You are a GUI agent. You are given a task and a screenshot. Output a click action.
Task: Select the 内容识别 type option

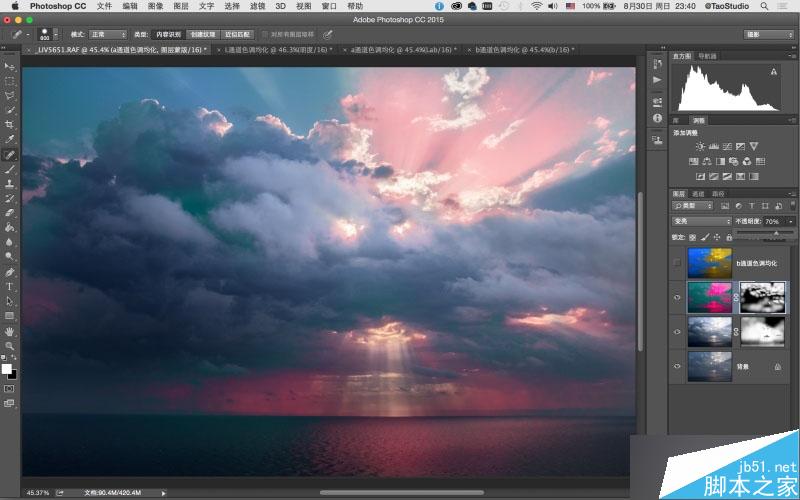(x=168, y=35)
